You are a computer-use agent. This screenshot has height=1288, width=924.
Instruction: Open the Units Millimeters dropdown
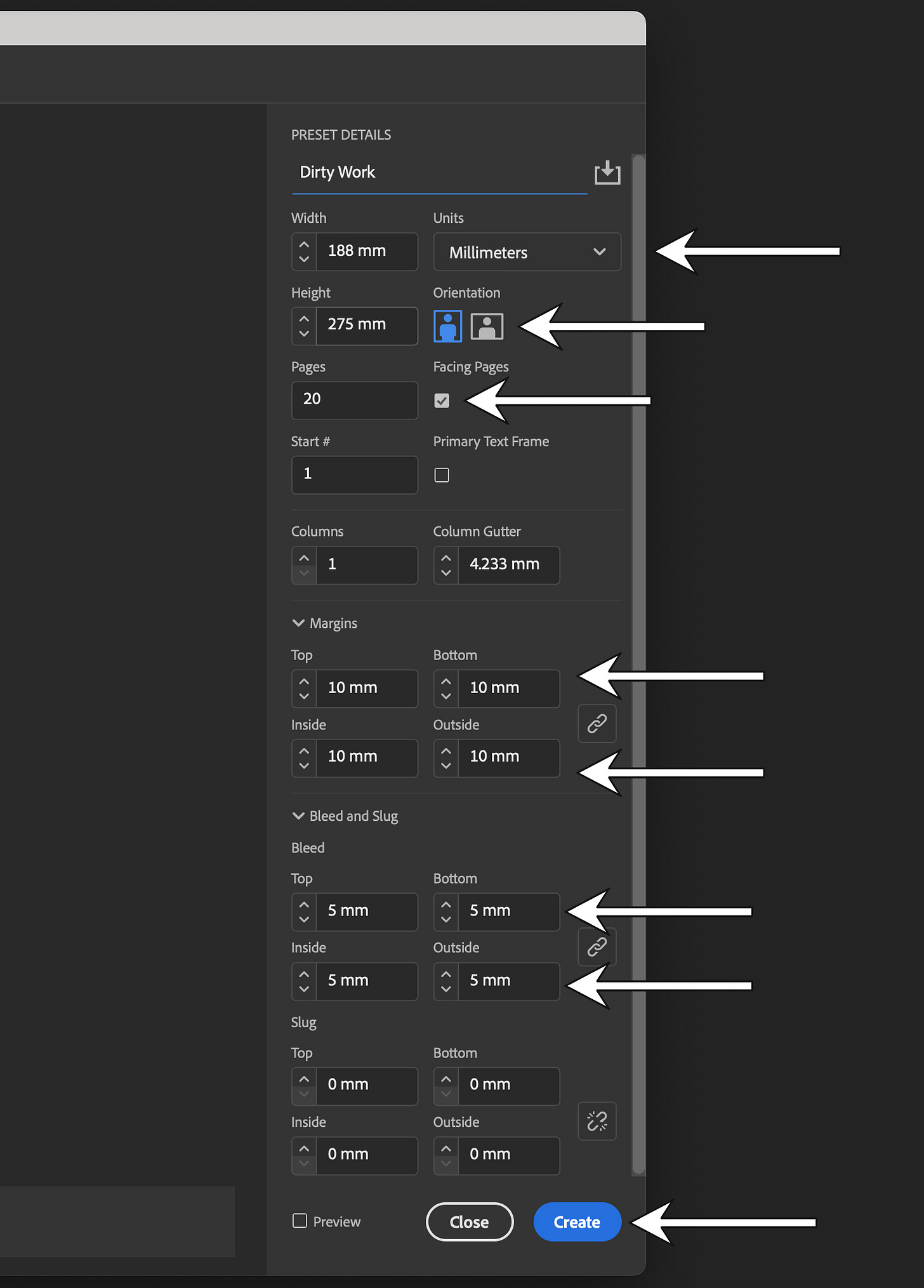point(527,252)
